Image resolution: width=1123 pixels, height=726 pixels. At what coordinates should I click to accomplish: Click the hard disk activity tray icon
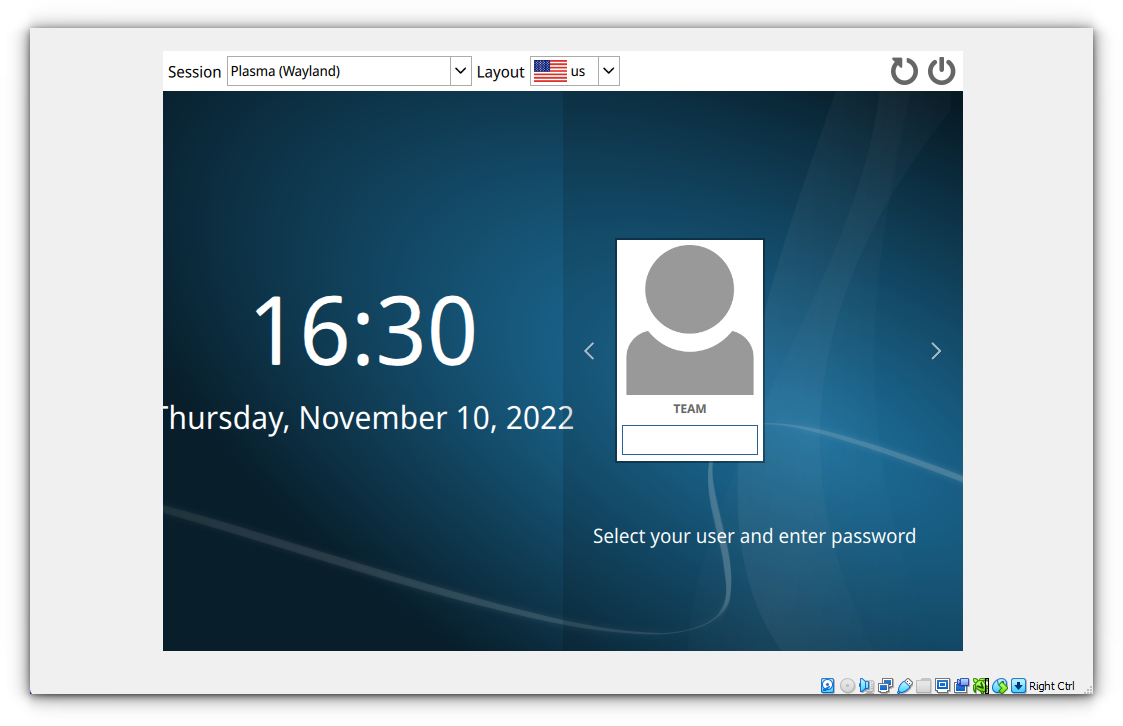828,685
